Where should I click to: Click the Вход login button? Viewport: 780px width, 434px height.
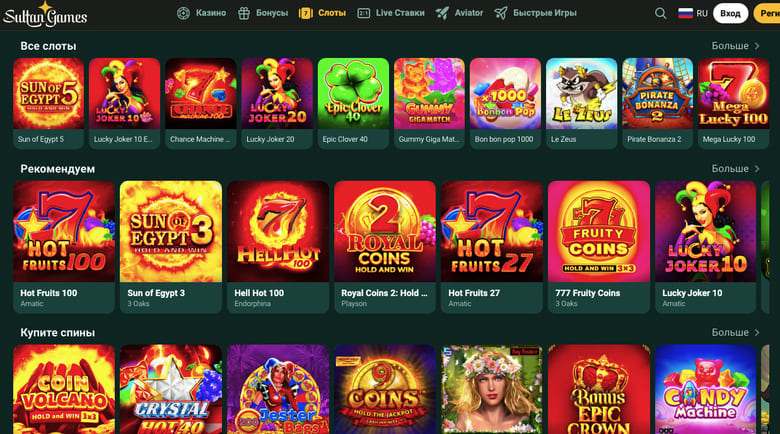730,13
